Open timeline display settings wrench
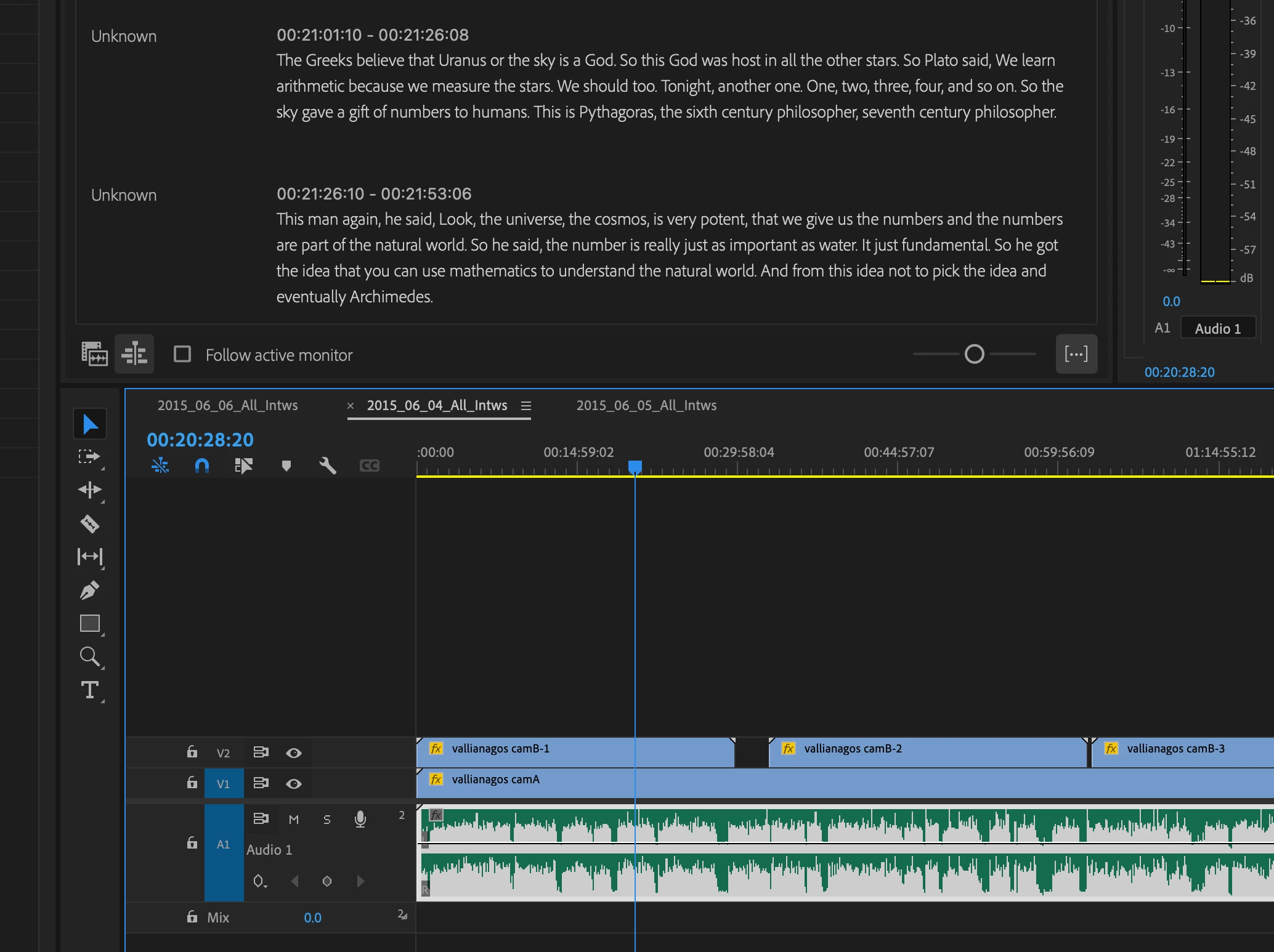 tap(328, 466)
